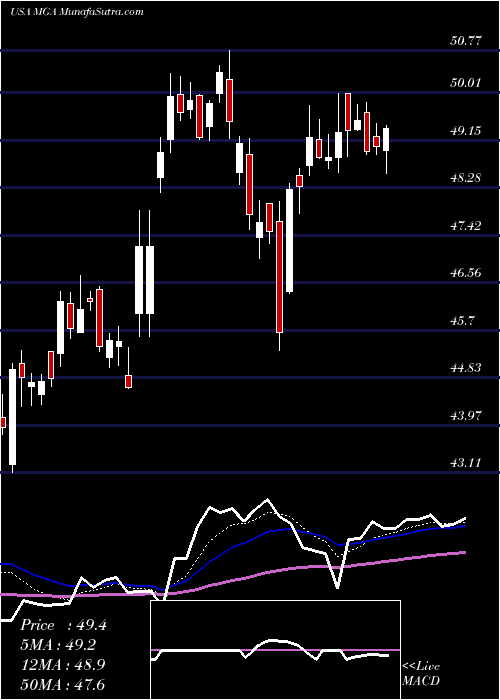Click the 50MA : 47.6 value
Viewport: 500px width, 700px height.
[63, 684]
